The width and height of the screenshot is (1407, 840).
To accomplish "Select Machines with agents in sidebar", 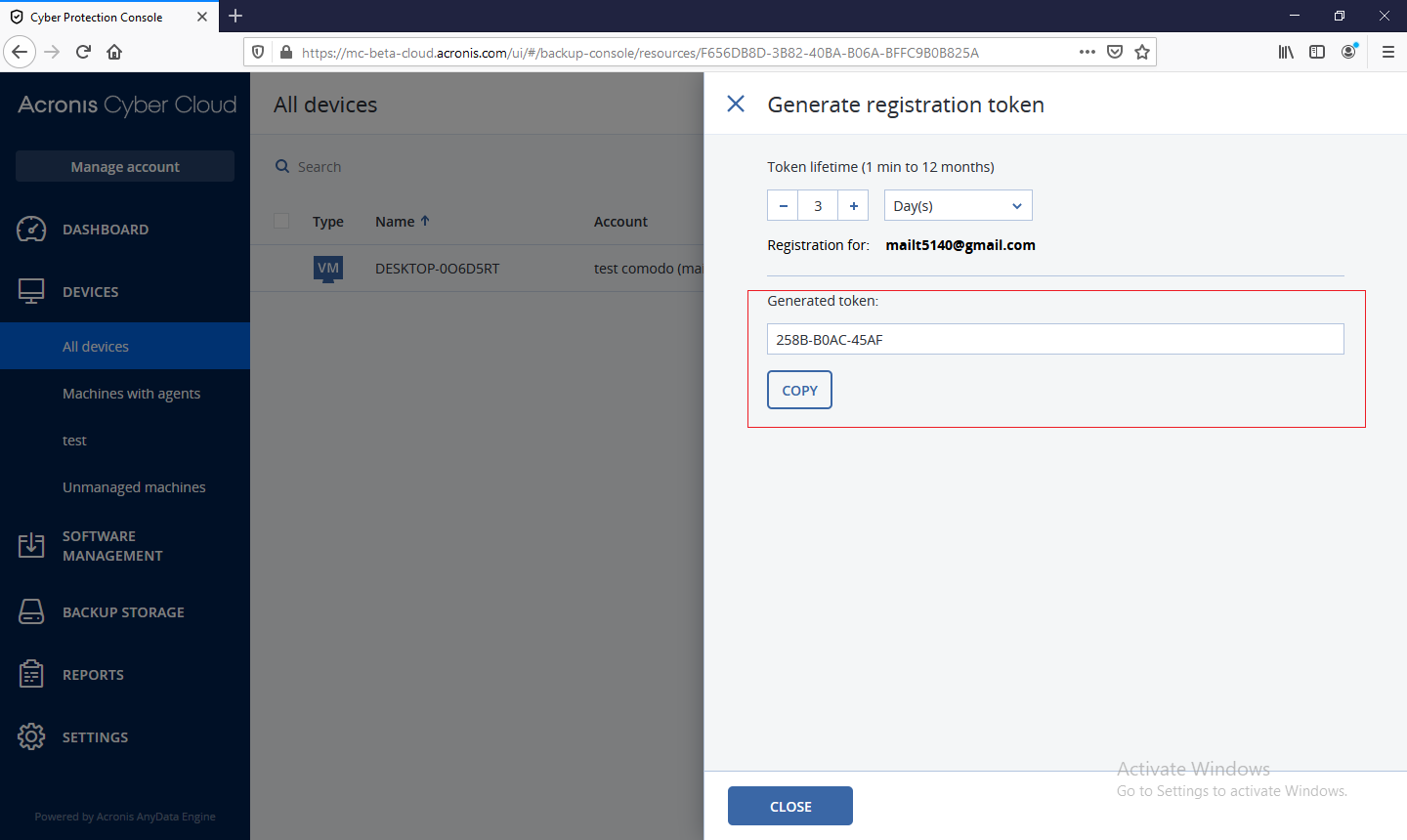I will pos(131,394).
